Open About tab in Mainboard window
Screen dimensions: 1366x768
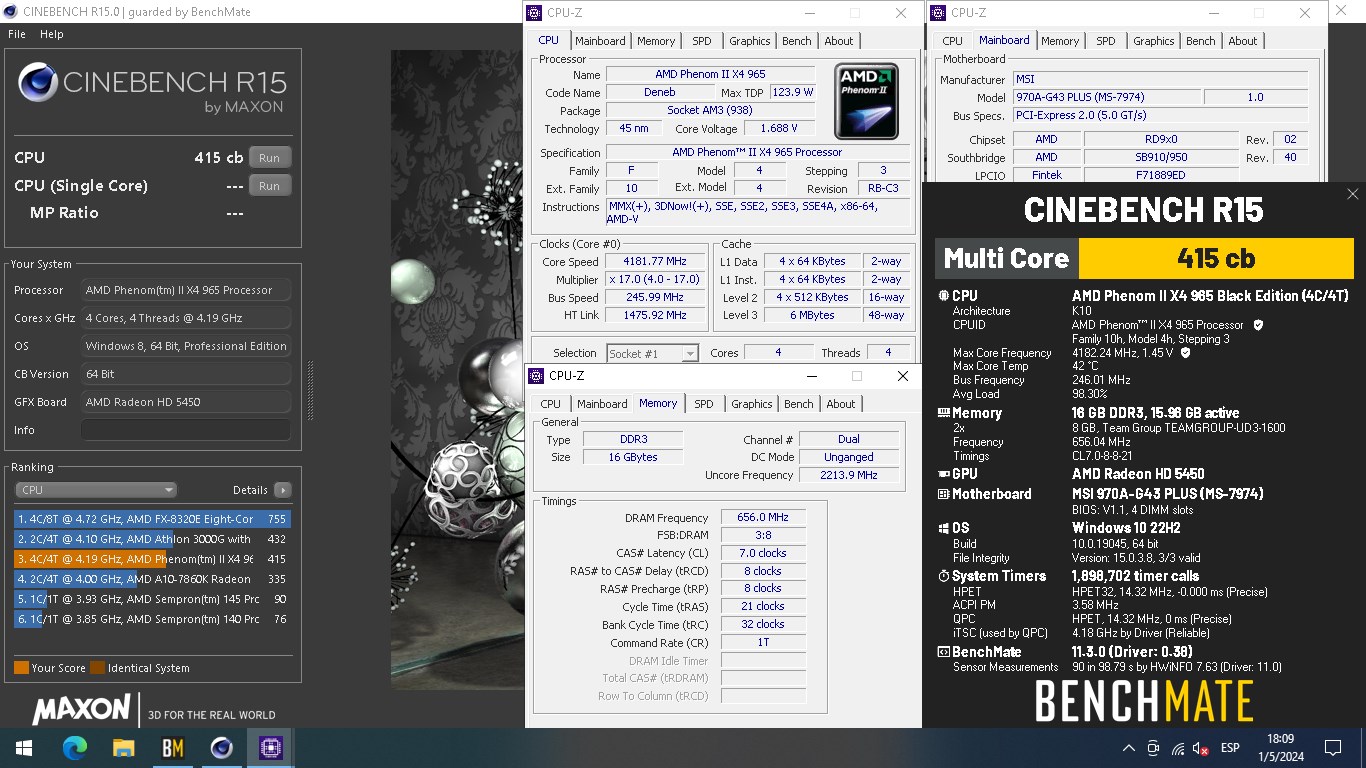[1243, 41]
